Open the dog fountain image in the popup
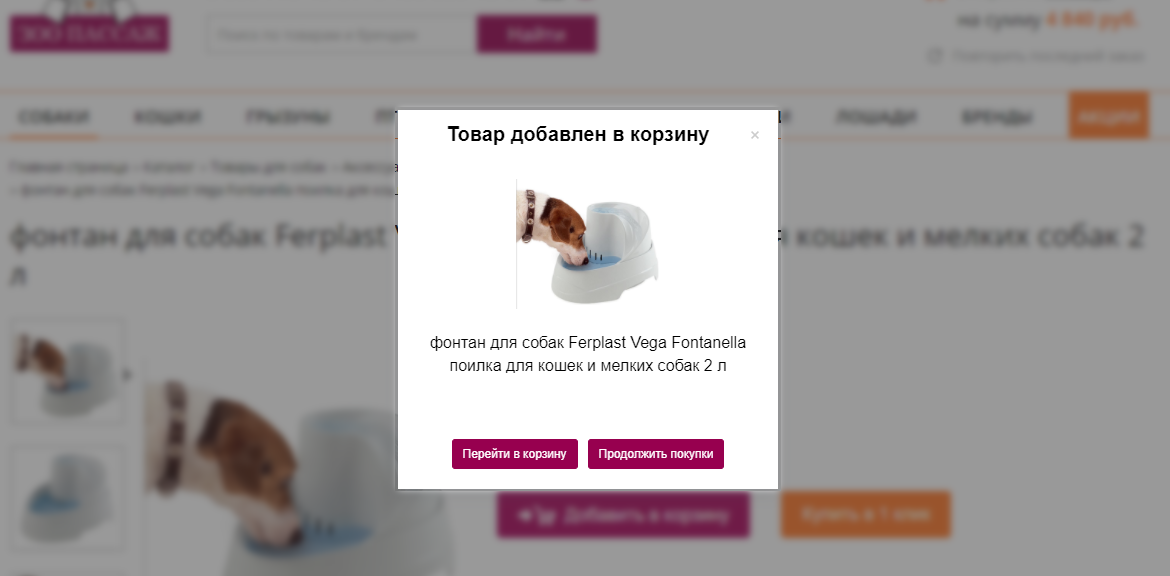The width and height of the screenshot is (1170, 576). 588,243
